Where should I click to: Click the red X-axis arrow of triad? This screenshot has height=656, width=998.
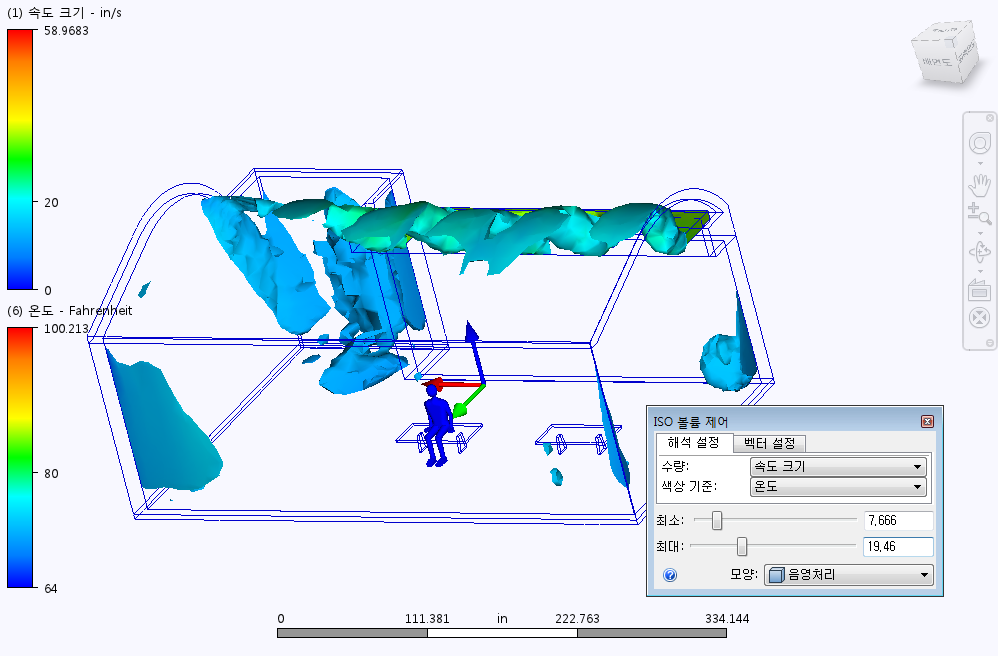point(451,384)
